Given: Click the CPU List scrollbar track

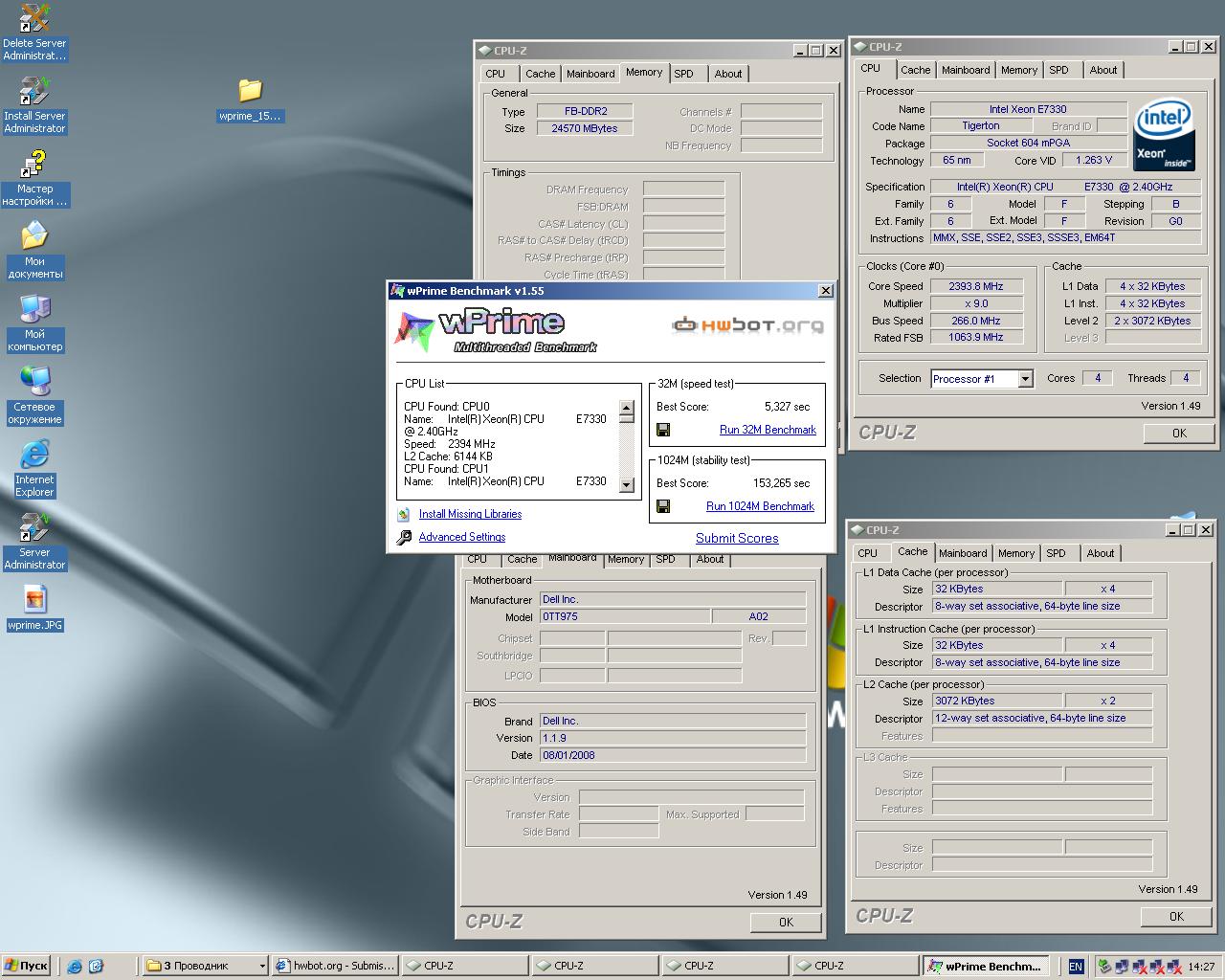Looking at the screenshot, I should click(x=627, y=450).
